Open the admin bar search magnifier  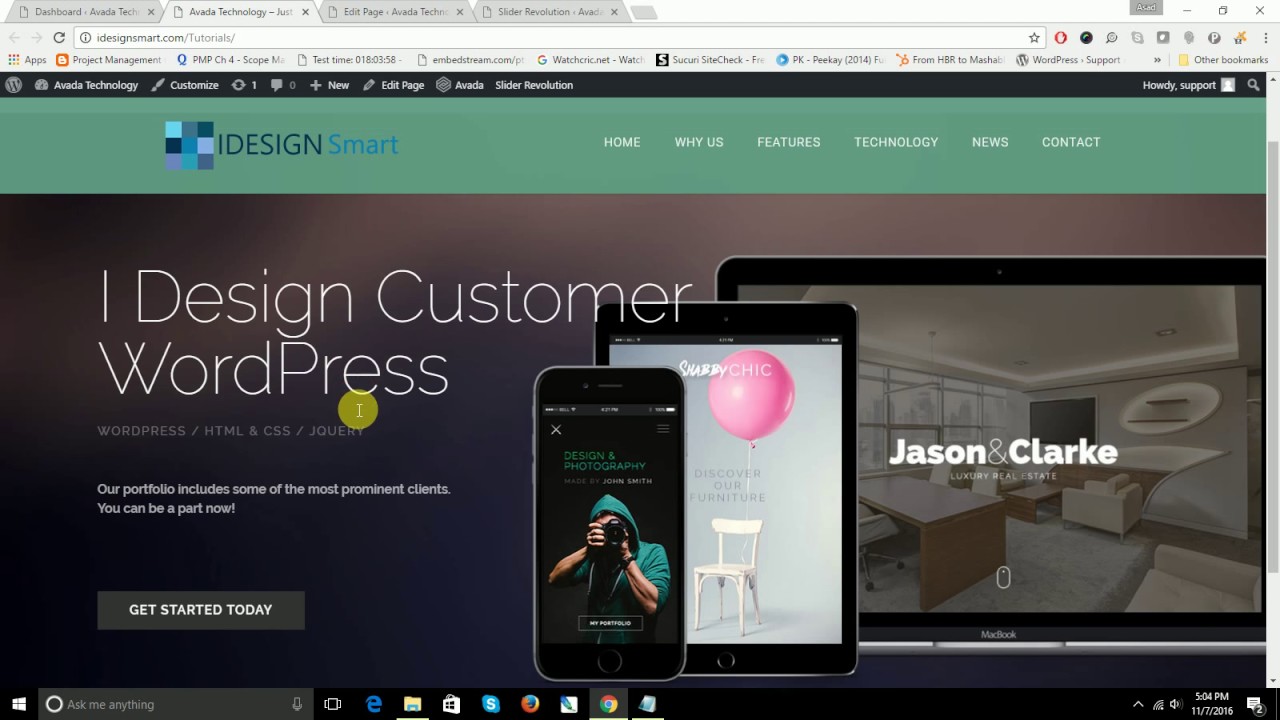click(x=1253, y=85)
